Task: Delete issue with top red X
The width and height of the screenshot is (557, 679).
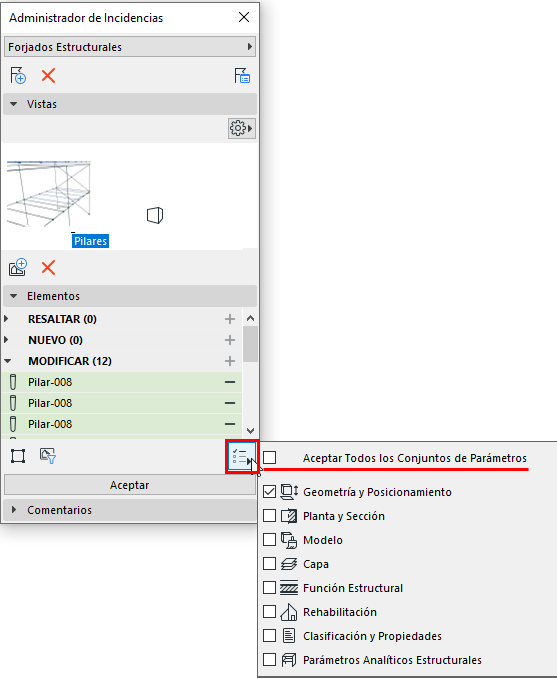Action: 48,75
